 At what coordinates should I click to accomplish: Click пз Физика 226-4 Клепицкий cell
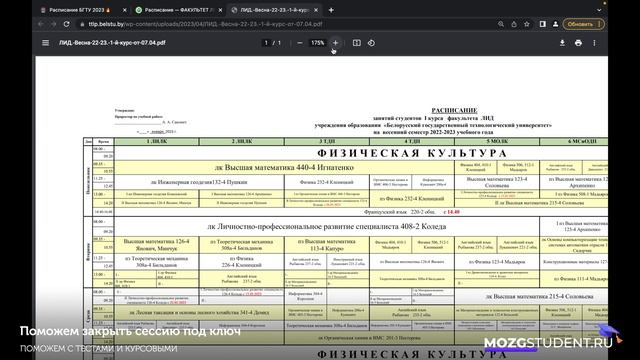(241, 262)
